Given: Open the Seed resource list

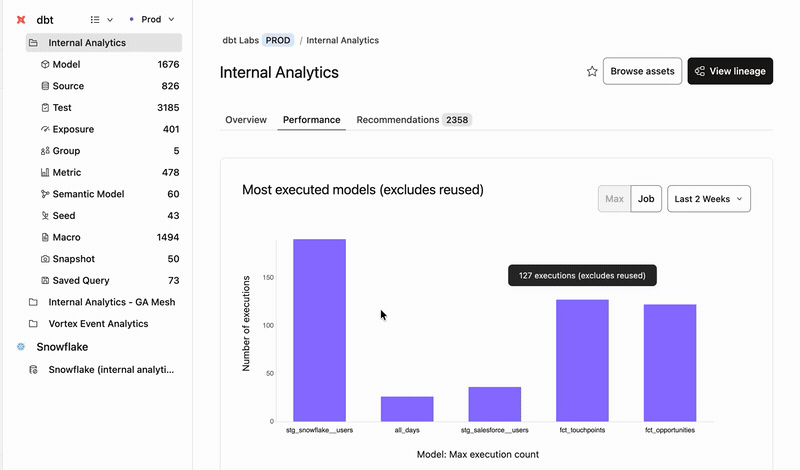Looking at the screenshot, I should [x=110, y=215].
